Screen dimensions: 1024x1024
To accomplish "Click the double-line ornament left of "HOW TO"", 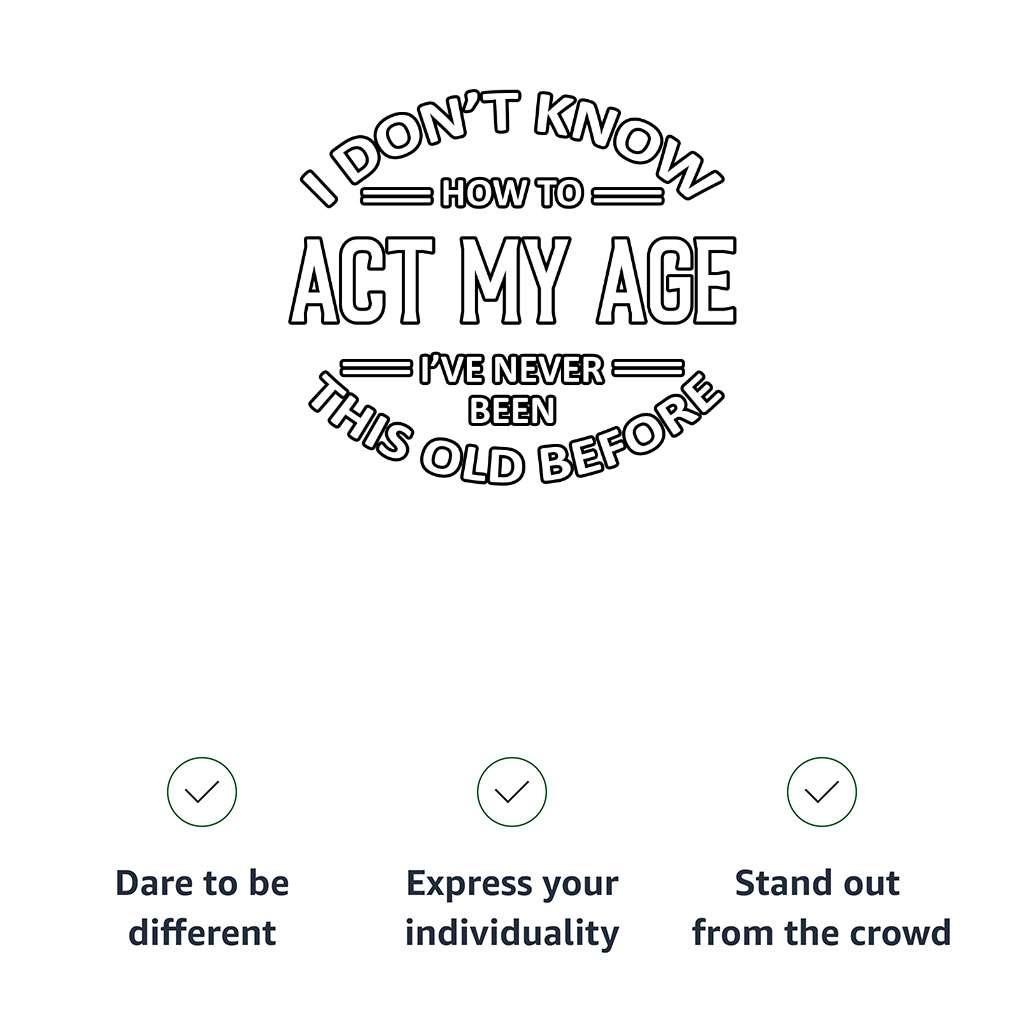I will [395, 195].
